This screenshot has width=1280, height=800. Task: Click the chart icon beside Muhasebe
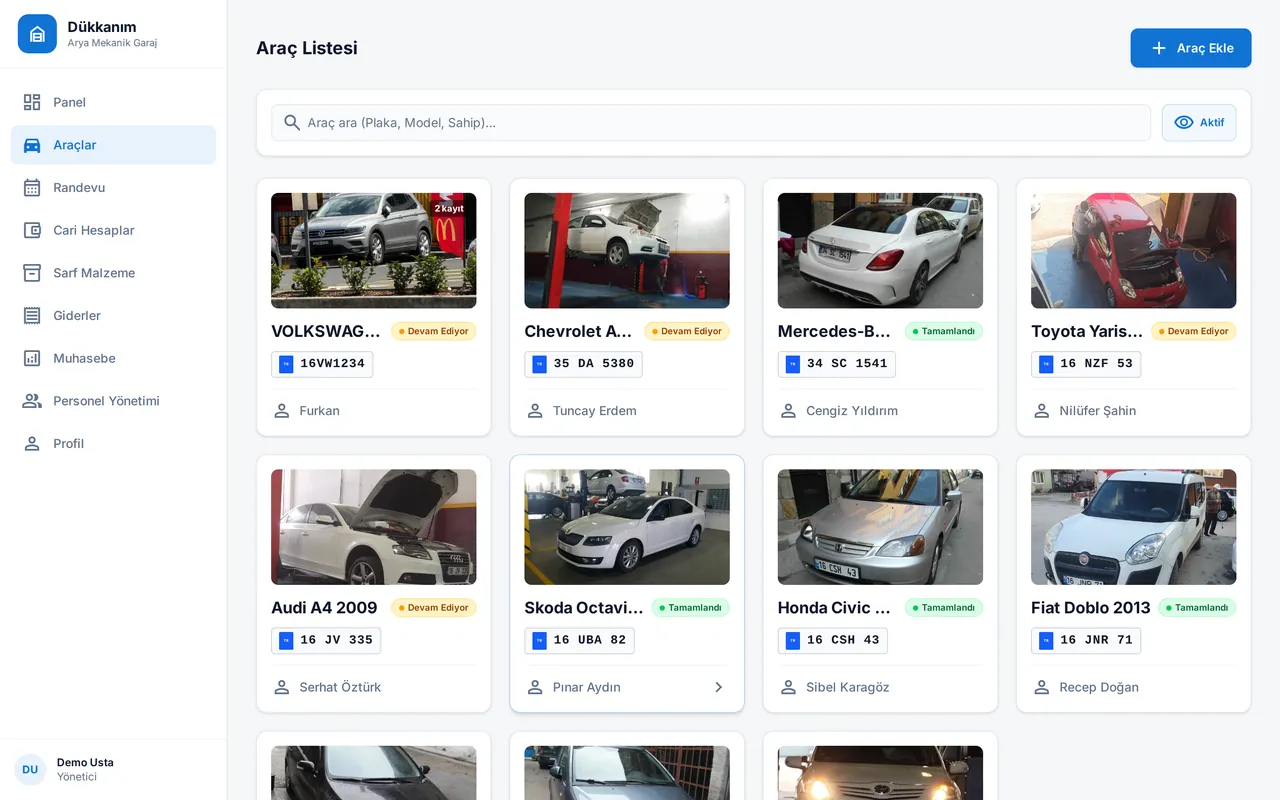[32, 358]
